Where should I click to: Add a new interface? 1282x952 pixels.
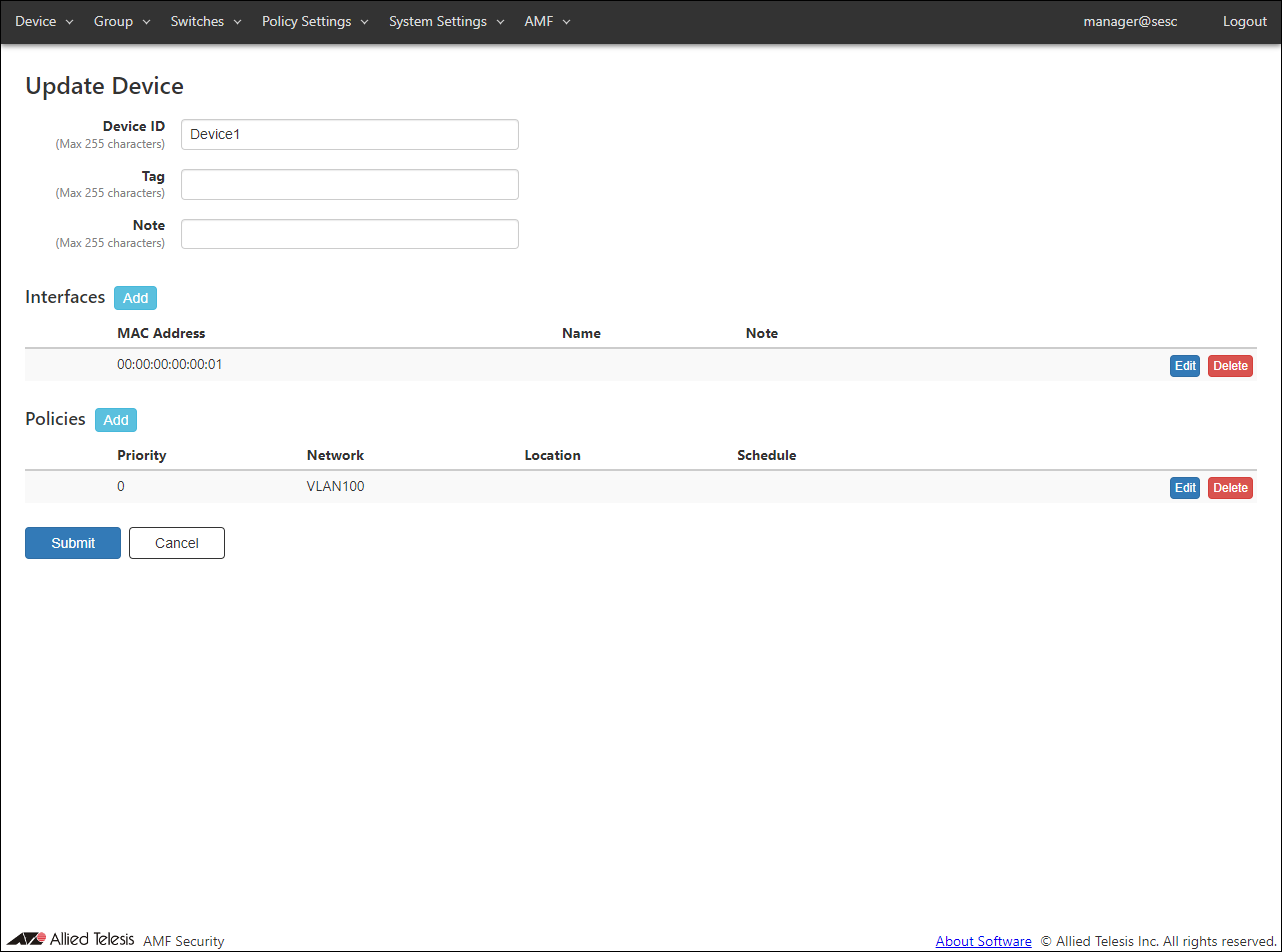pos(135,298)
